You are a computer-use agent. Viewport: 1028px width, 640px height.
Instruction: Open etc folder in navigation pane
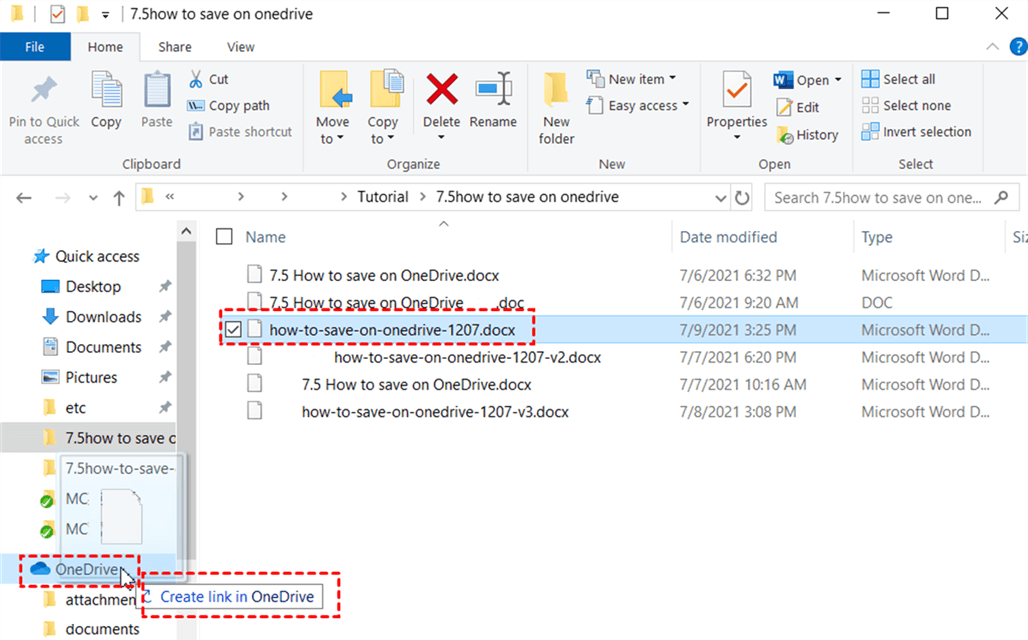(75, 408)
